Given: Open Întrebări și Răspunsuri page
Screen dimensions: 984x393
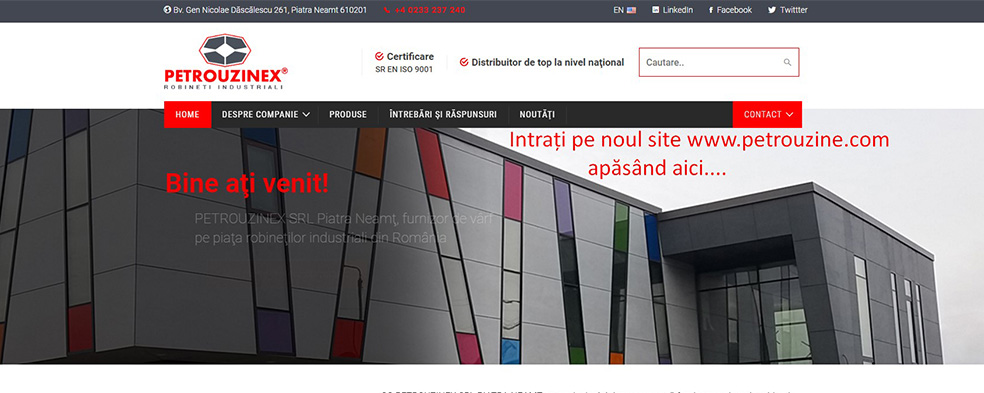Looking at the screenshot, I should pyautogui.click(x=443, y=114).
